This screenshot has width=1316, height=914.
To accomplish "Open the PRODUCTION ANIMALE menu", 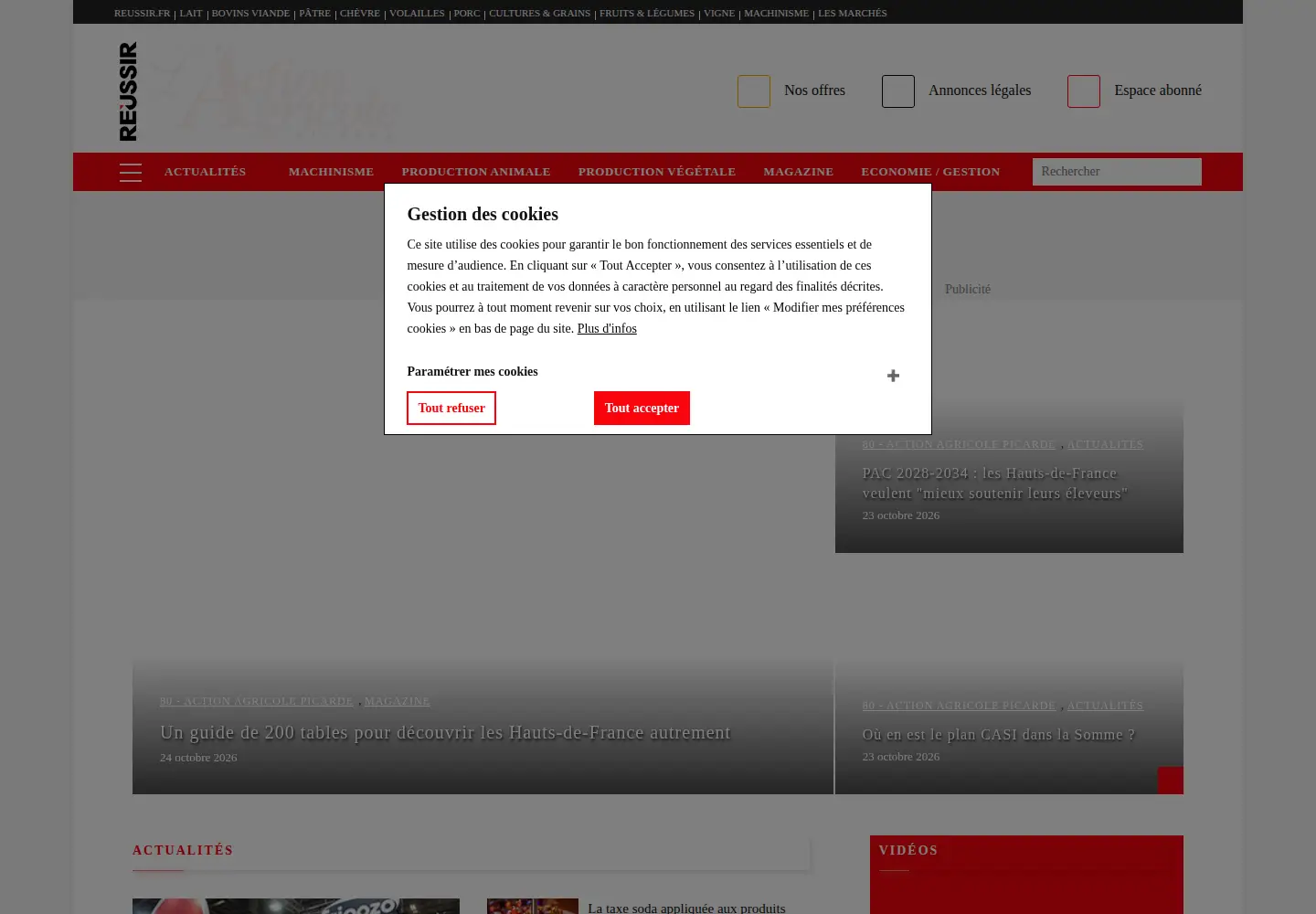I will click(476, 172).
